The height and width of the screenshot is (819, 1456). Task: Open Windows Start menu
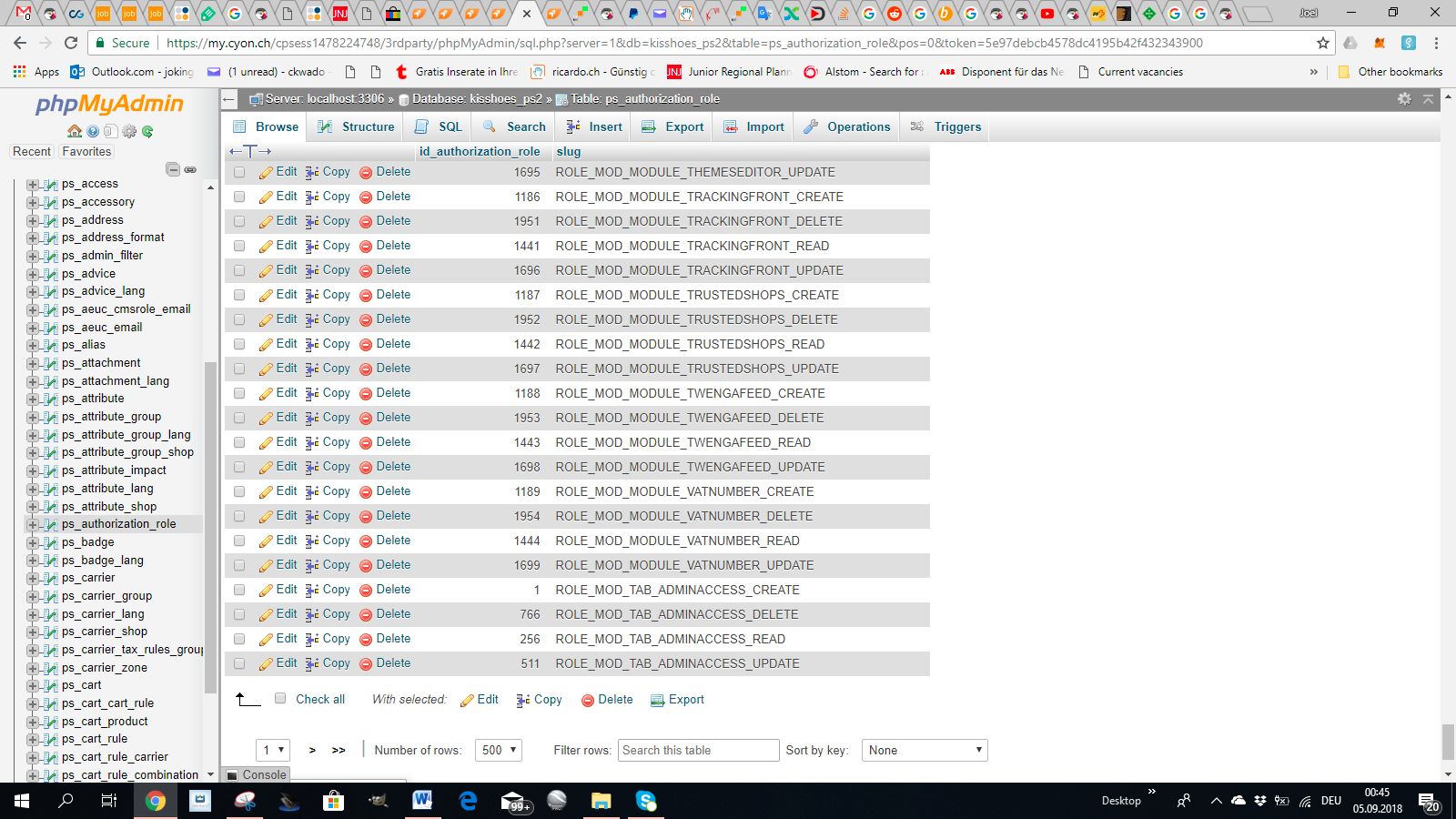(22, 801)
